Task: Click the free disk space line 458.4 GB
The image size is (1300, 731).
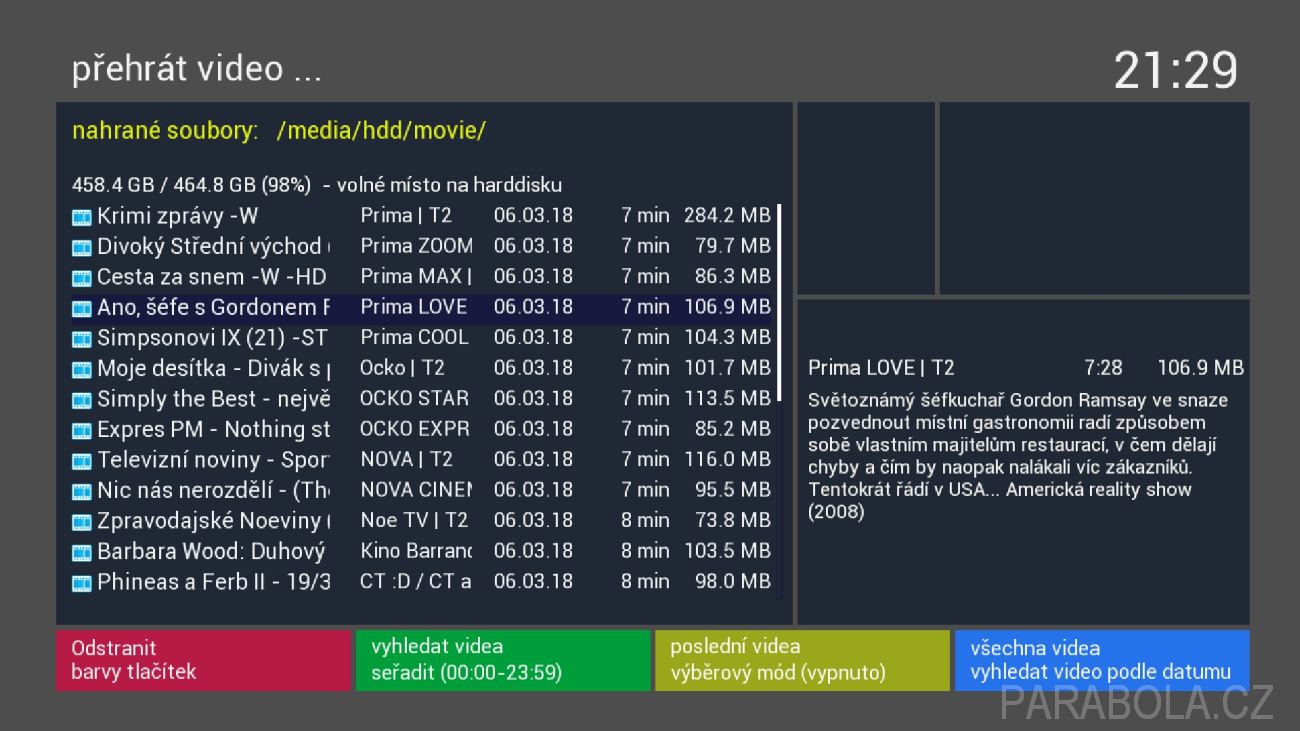Action: tap(317, 185)
